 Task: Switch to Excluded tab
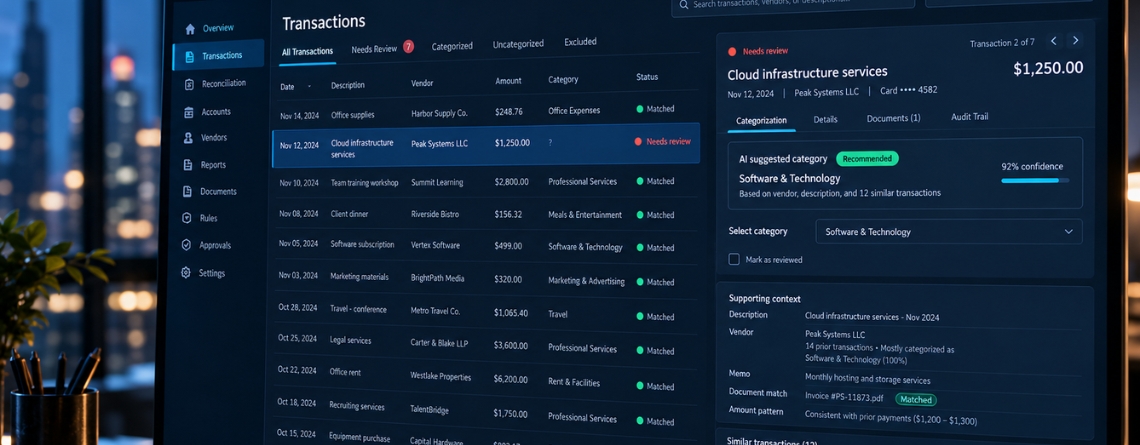coord(580,42)
